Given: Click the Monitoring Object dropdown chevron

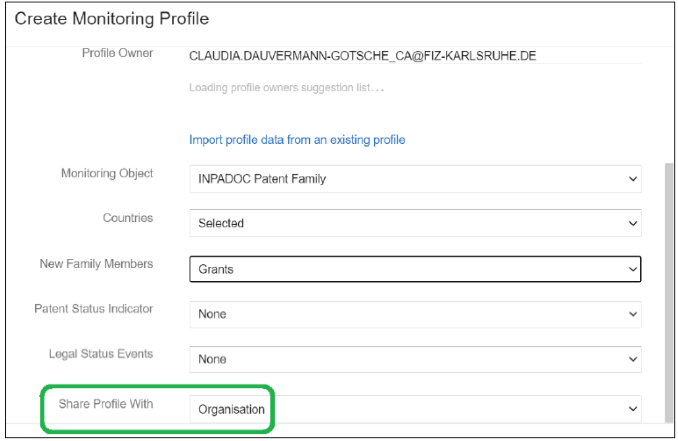Looking at the screenshot, I should (633, 179).
